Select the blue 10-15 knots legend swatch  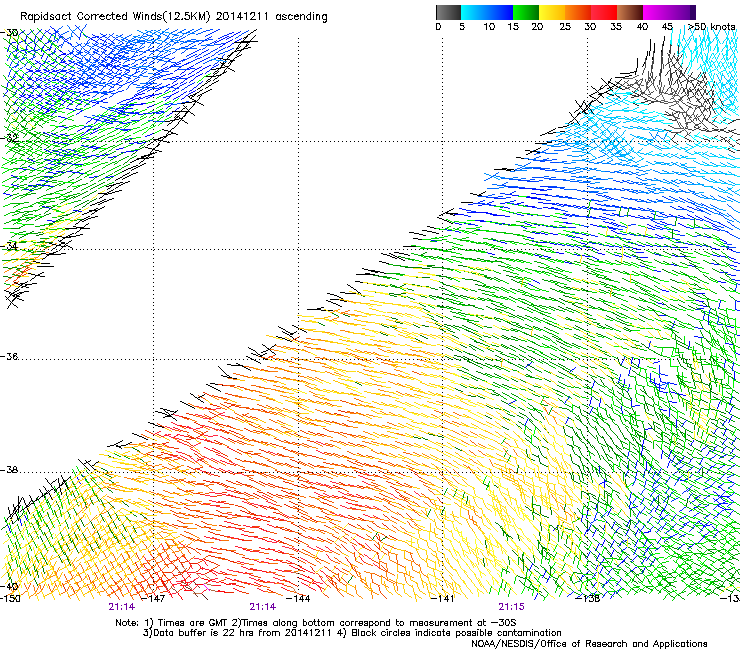[500, 12]
